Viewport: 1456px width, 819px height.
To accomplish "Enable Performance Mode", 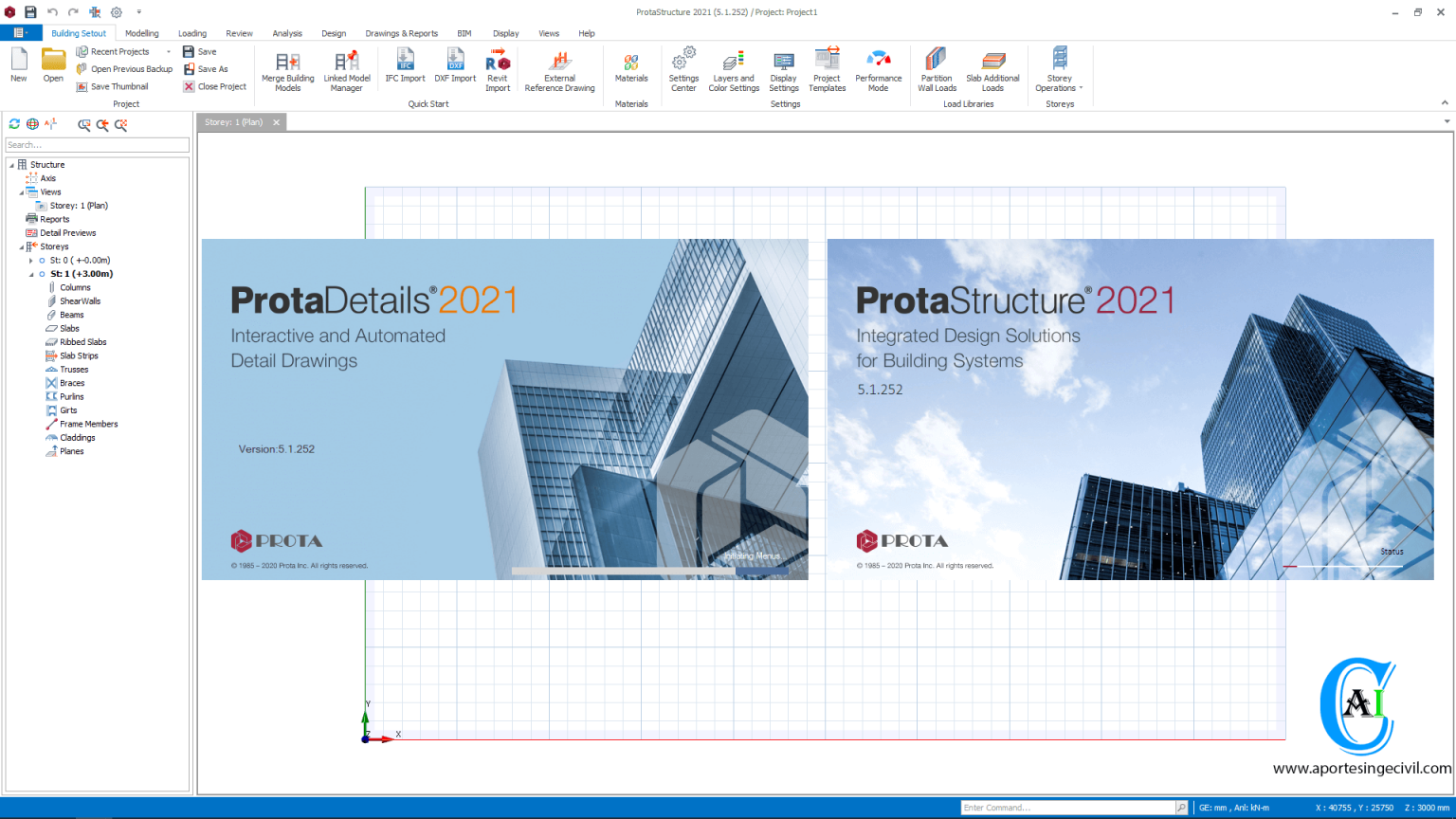I will point(878,68).
